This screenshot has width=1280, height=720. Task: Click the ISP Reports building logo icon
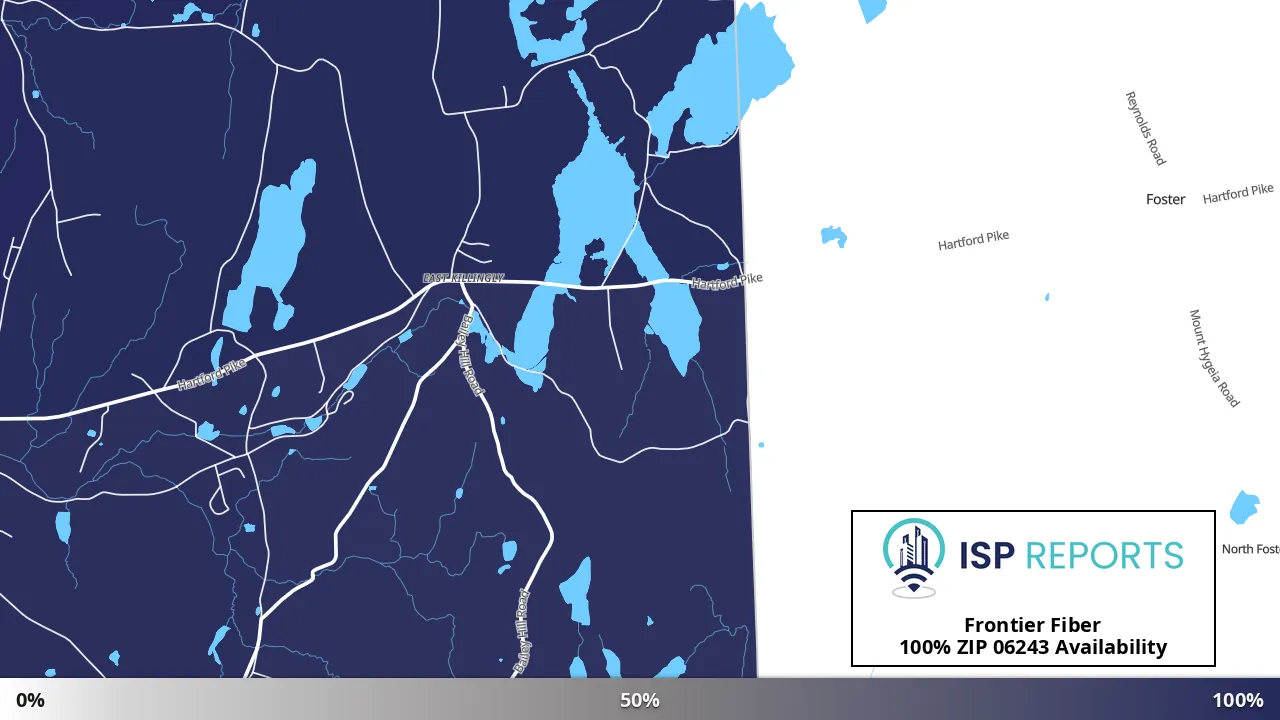(913, 558)
